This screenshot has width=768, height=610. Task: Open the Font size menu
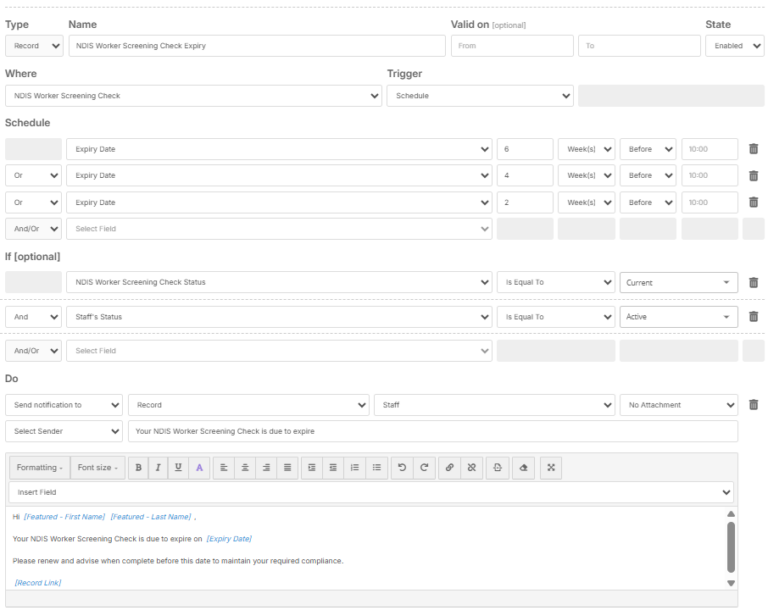click(x=97, y=467)
